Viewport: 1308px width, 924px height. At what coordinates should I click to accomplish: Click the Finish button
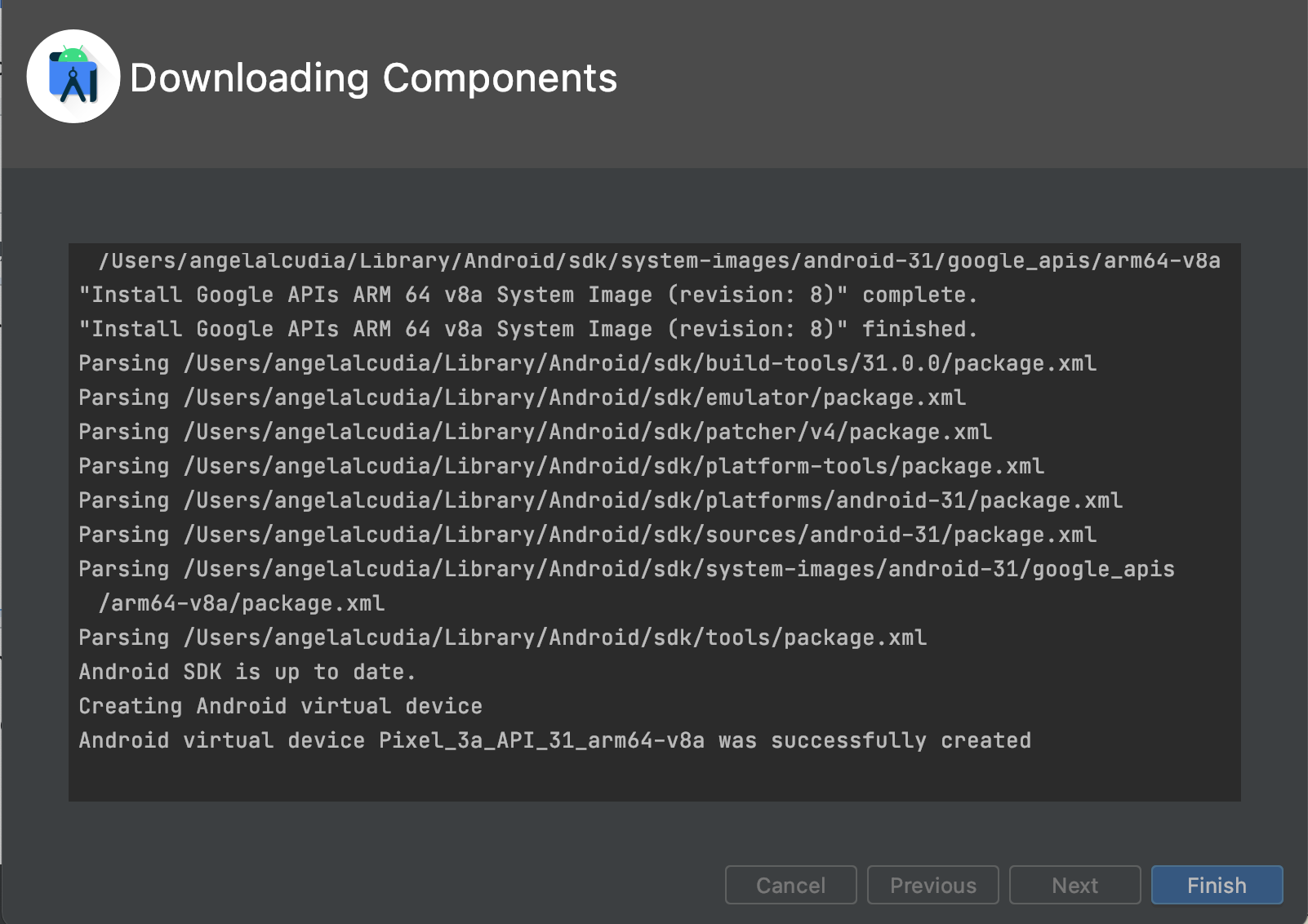click(1217, 885)
